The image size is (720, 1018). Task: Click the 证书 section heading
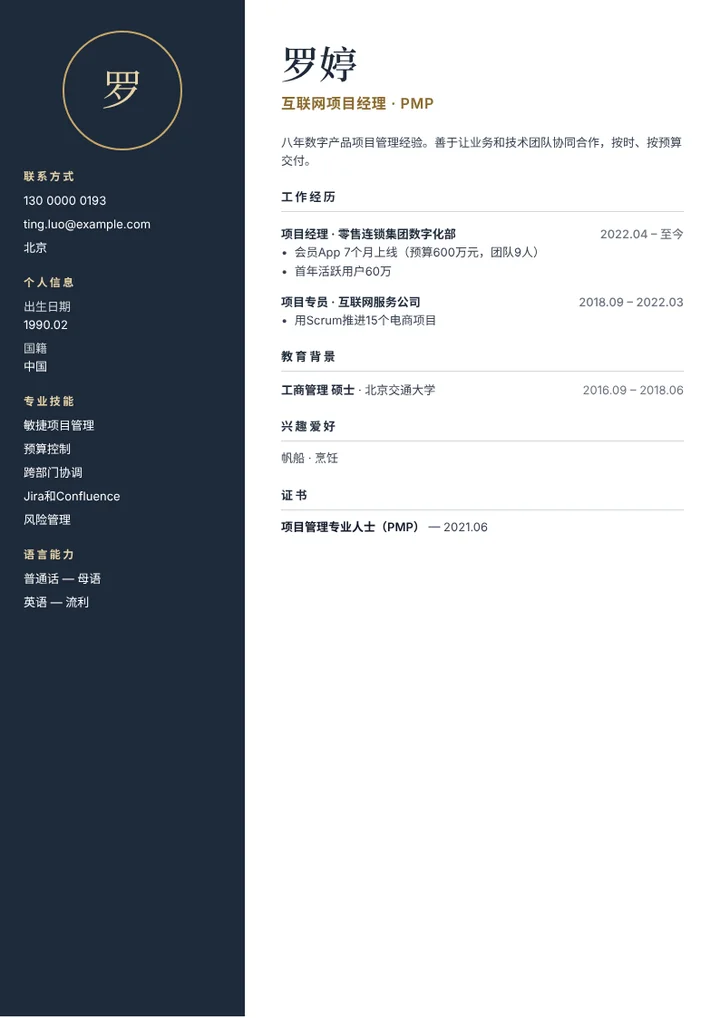[294, 495]
